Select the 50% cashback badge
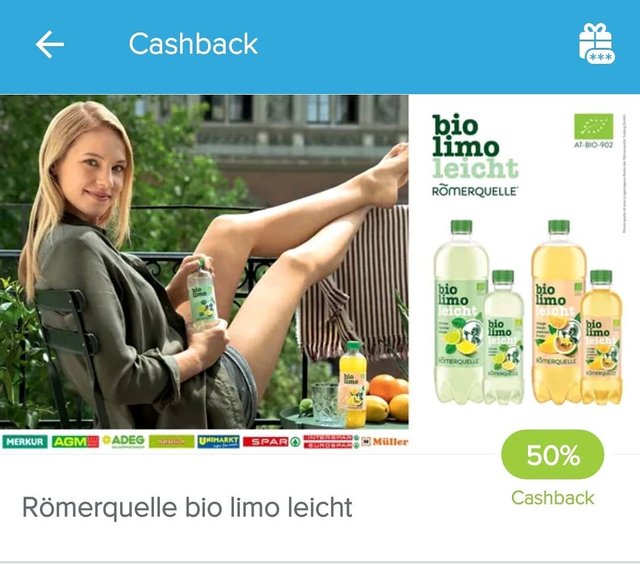The width and height of the screenshot is (640, 564). (x=553, y=455)
